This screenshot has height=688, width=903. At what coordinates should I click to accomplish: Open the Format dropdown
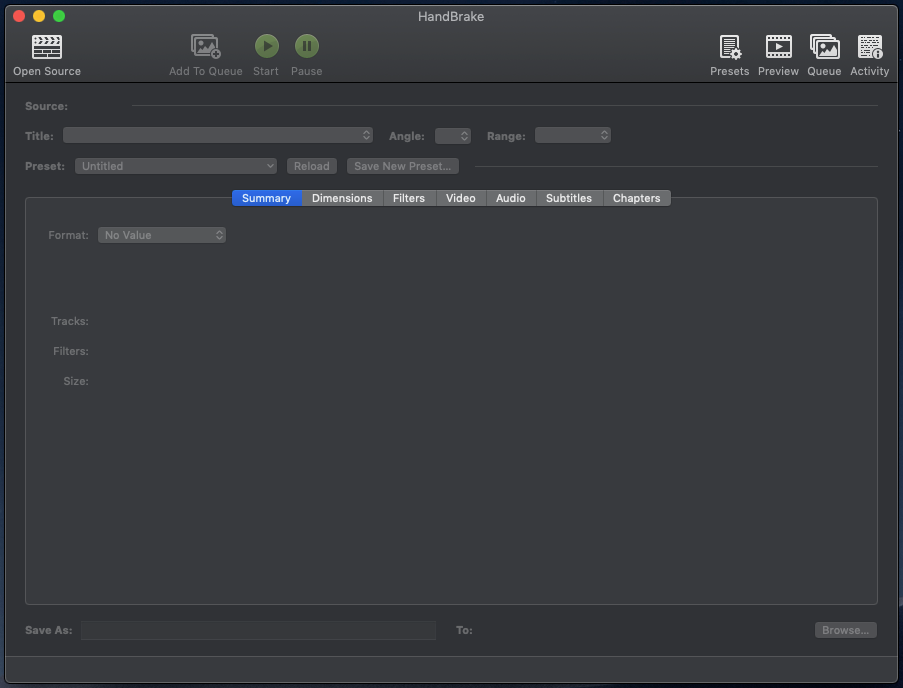[x=161, y=234]
